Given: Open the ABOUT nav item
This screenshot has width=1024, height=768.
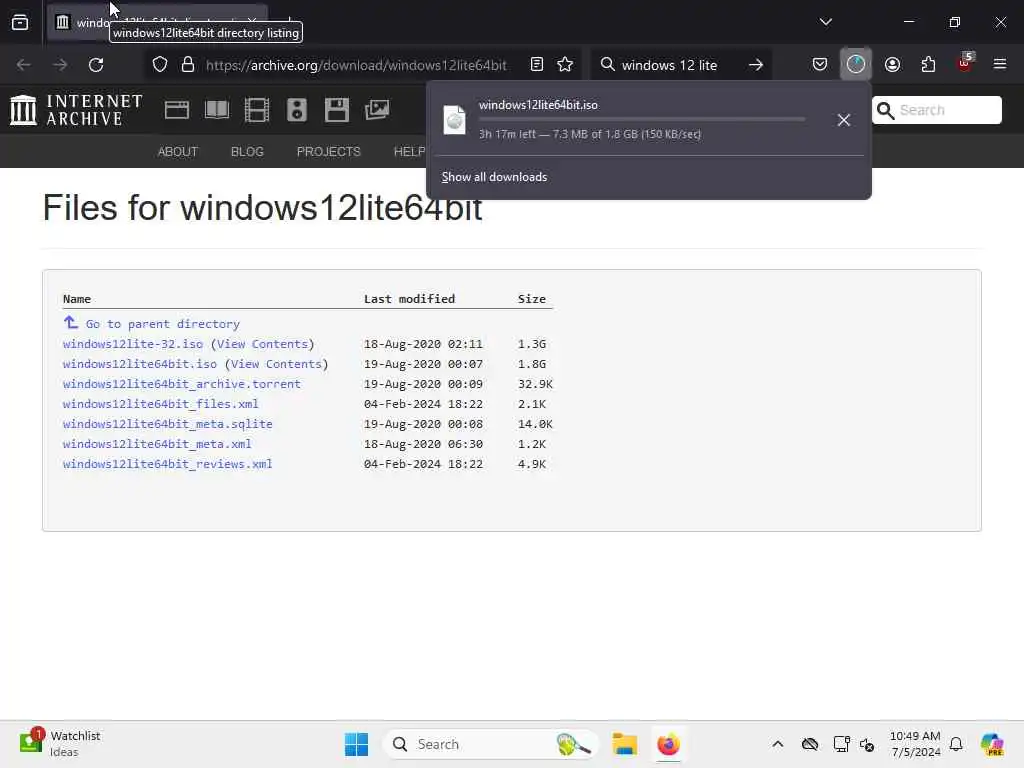Looking at the screenshot, I should [x=178, y=152].
